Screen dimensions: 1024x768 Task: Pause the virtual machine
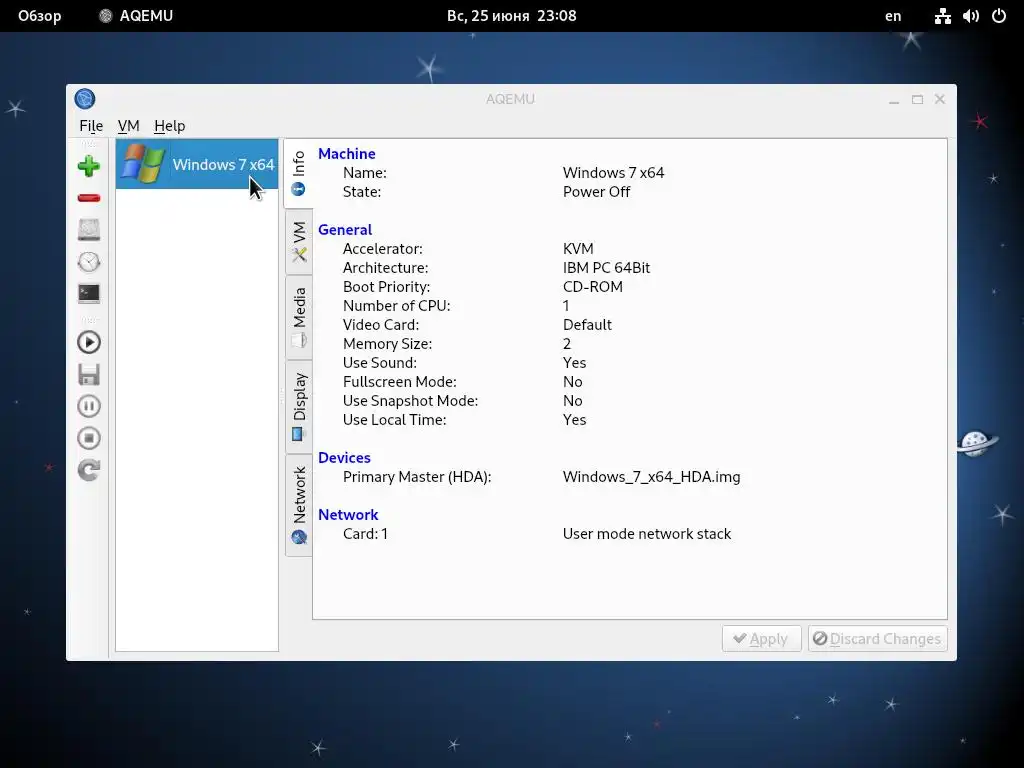point(89,406)
